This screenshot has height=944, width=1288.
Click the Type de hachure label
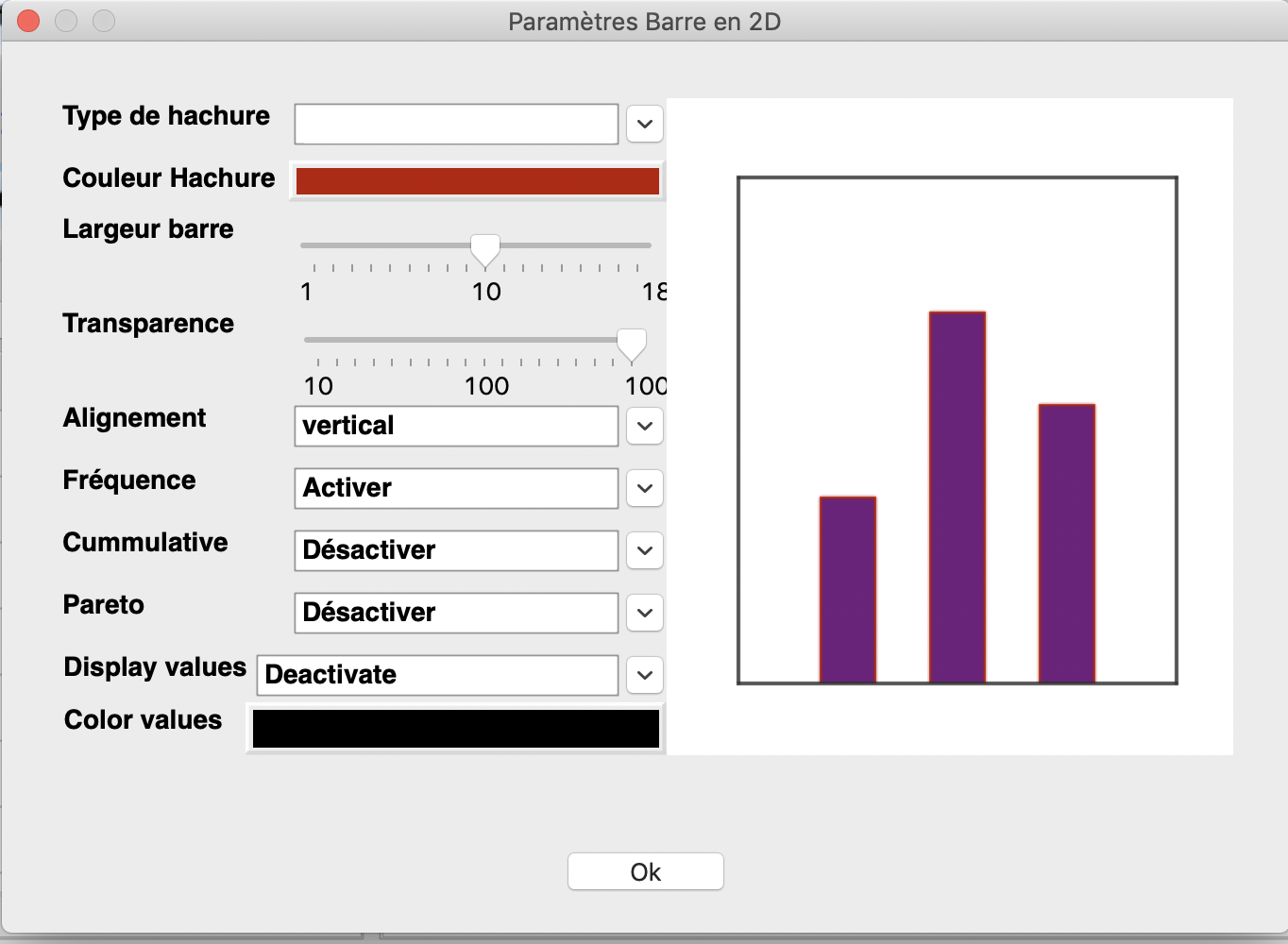click(x=166, y=116)
